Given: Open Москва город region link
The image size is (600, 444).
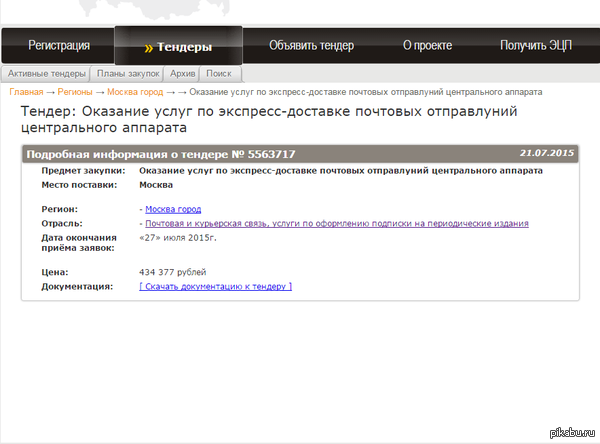Looking at the screenshot, I should (173, 209).
